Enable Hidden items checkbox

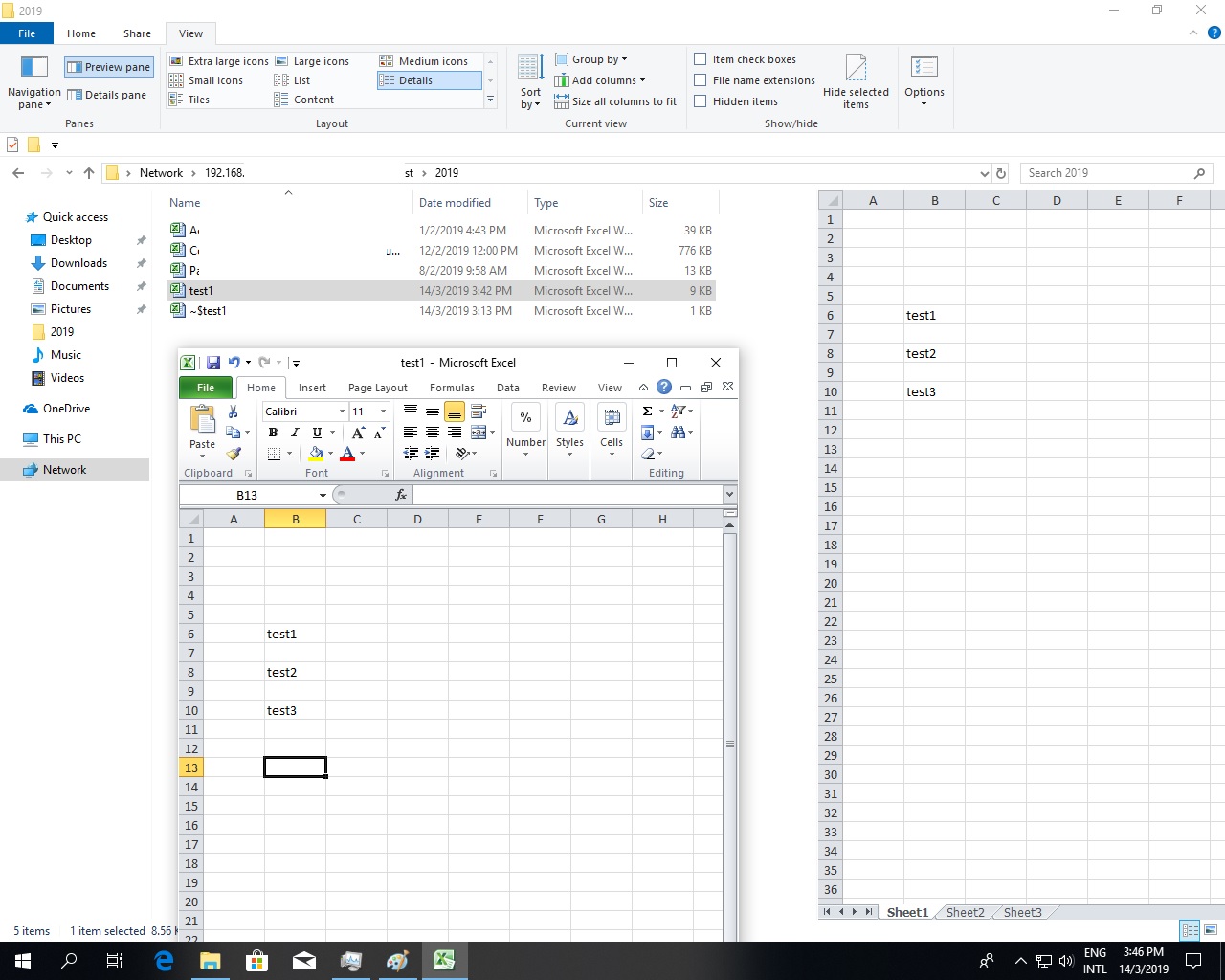point(701,101)
